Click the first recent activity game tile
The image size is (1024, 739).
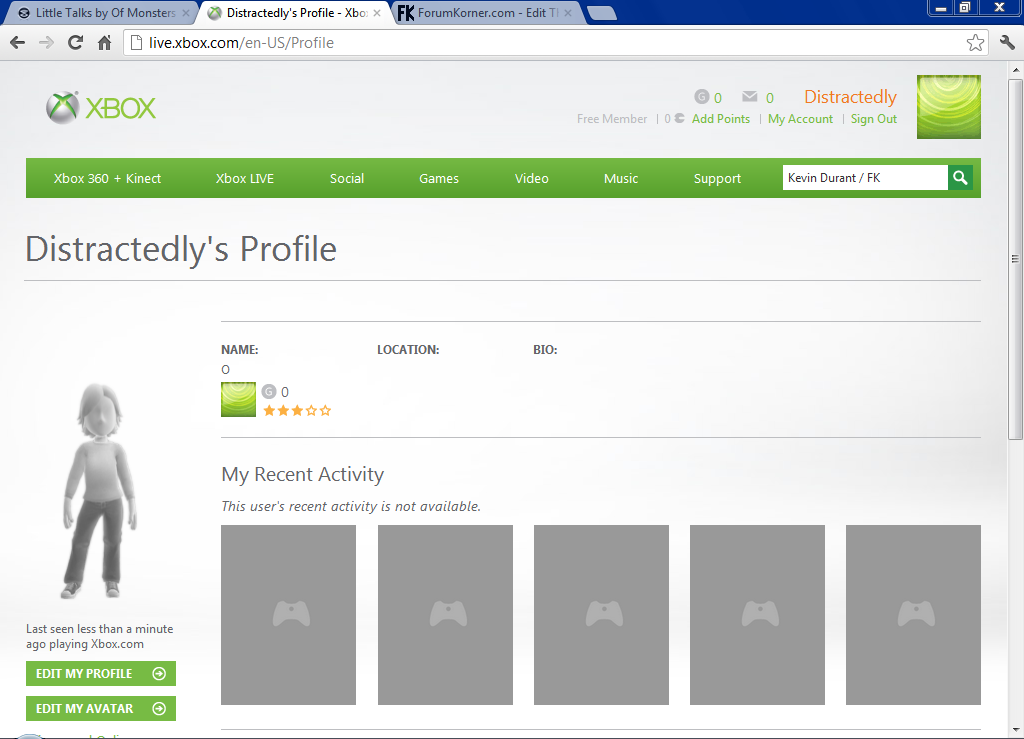coord(289,615)
